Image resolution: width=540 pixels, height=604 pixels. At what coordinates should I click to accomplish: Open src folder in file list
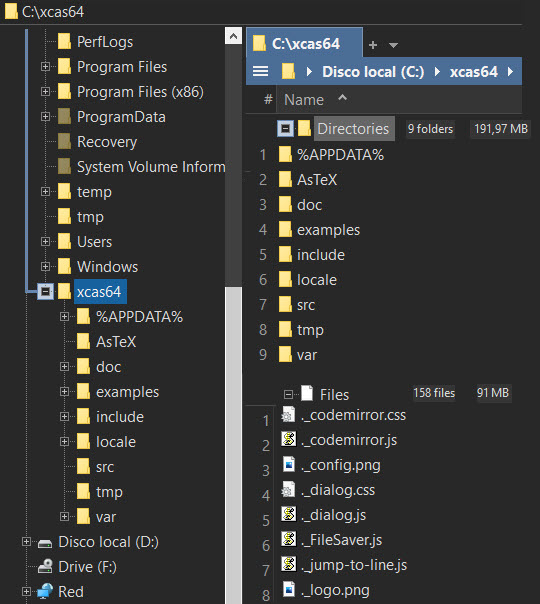[x=306, y=305]
